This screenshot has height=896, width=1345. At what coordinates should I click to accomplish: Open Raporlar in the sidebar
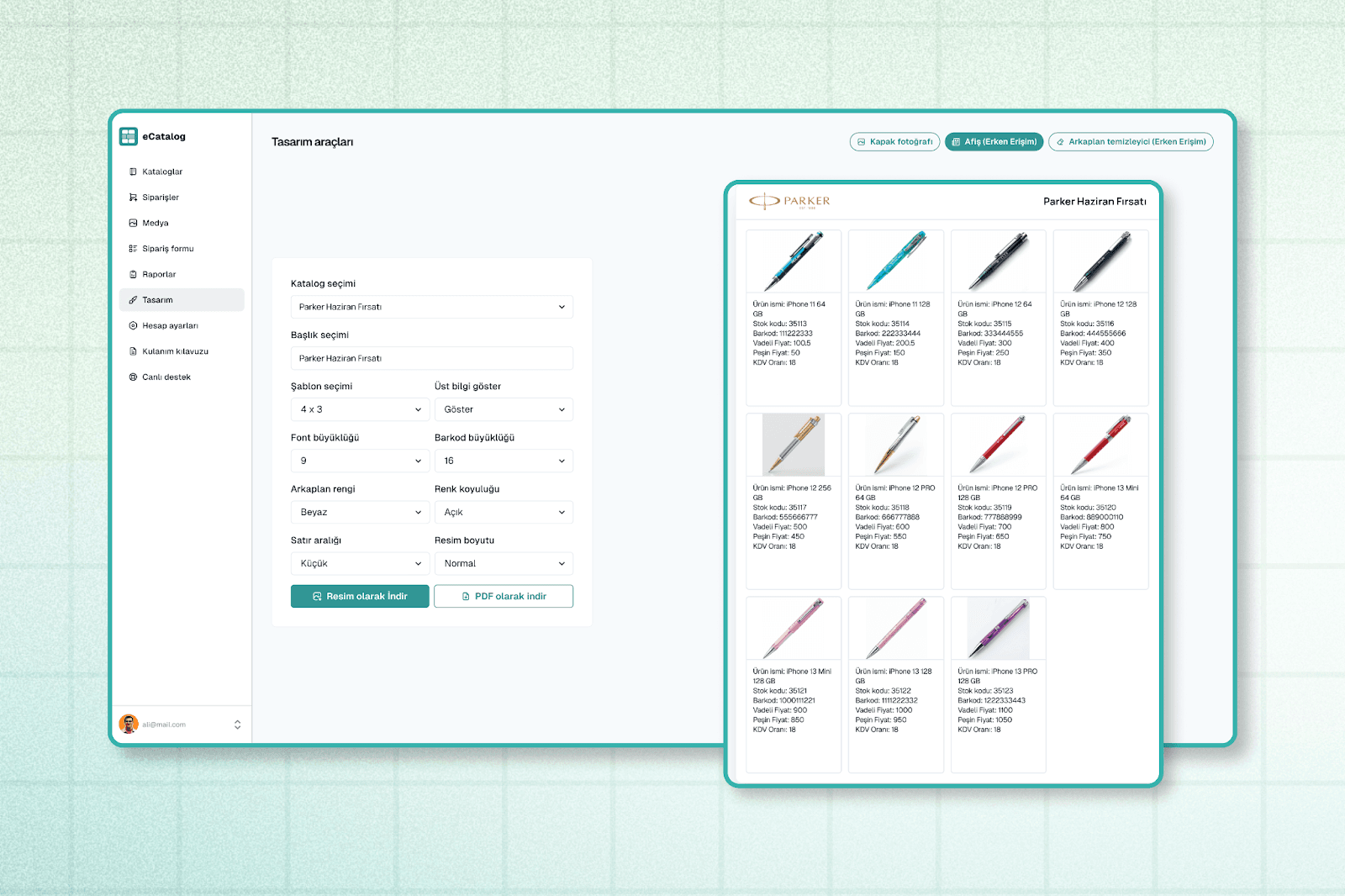tap(159, 275)
